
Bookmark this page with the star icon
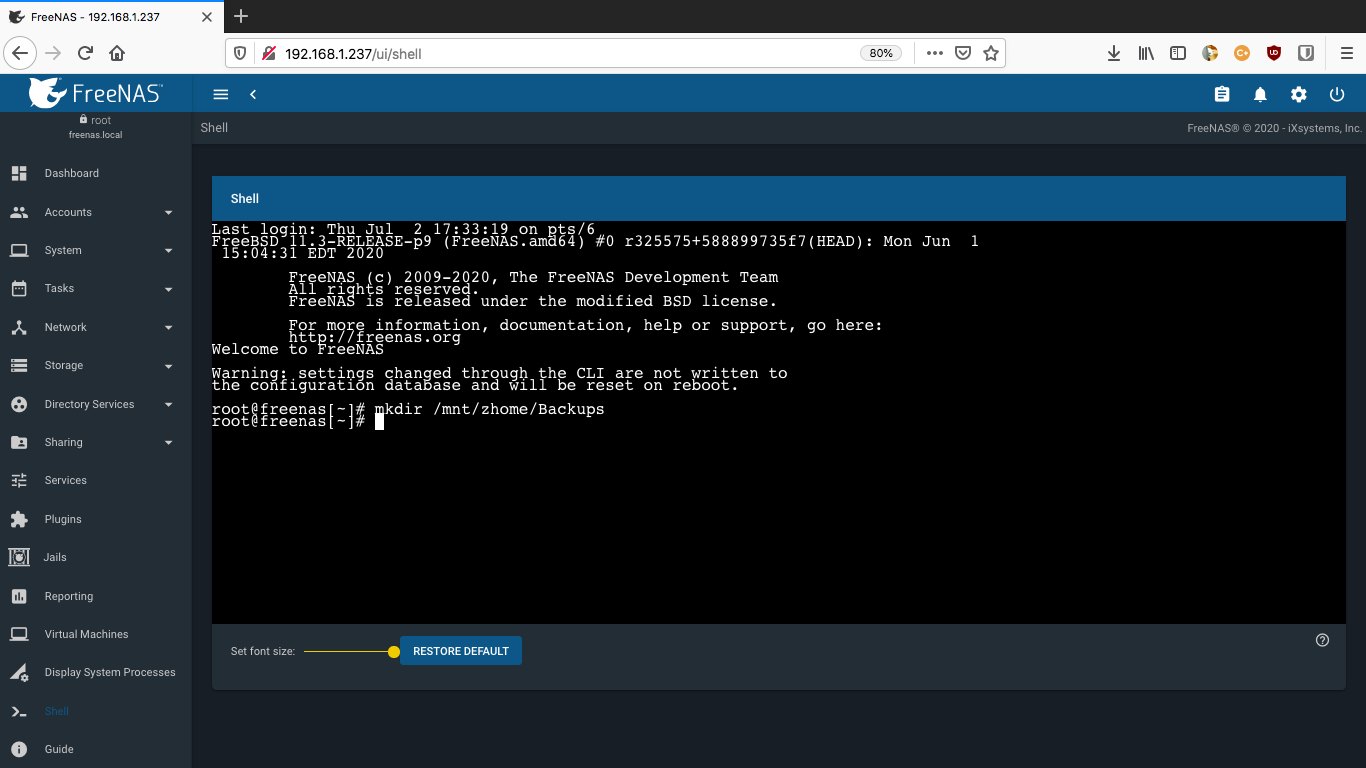click(991, 53)
